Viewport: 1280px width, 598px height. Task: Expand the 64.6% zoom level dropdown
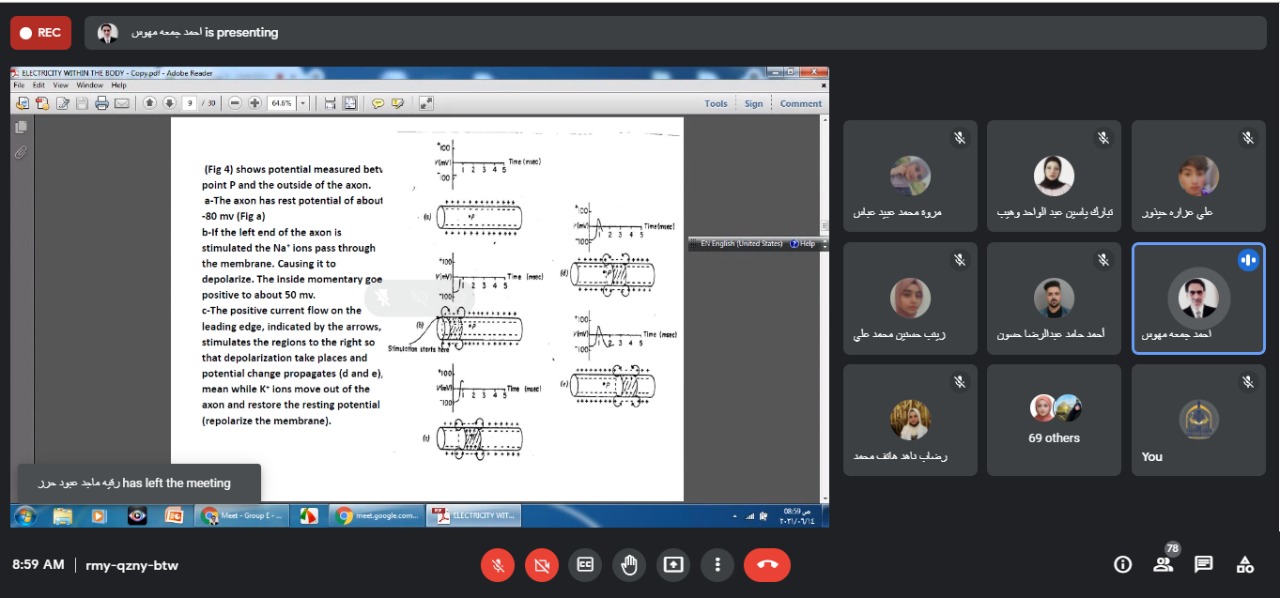303,103
